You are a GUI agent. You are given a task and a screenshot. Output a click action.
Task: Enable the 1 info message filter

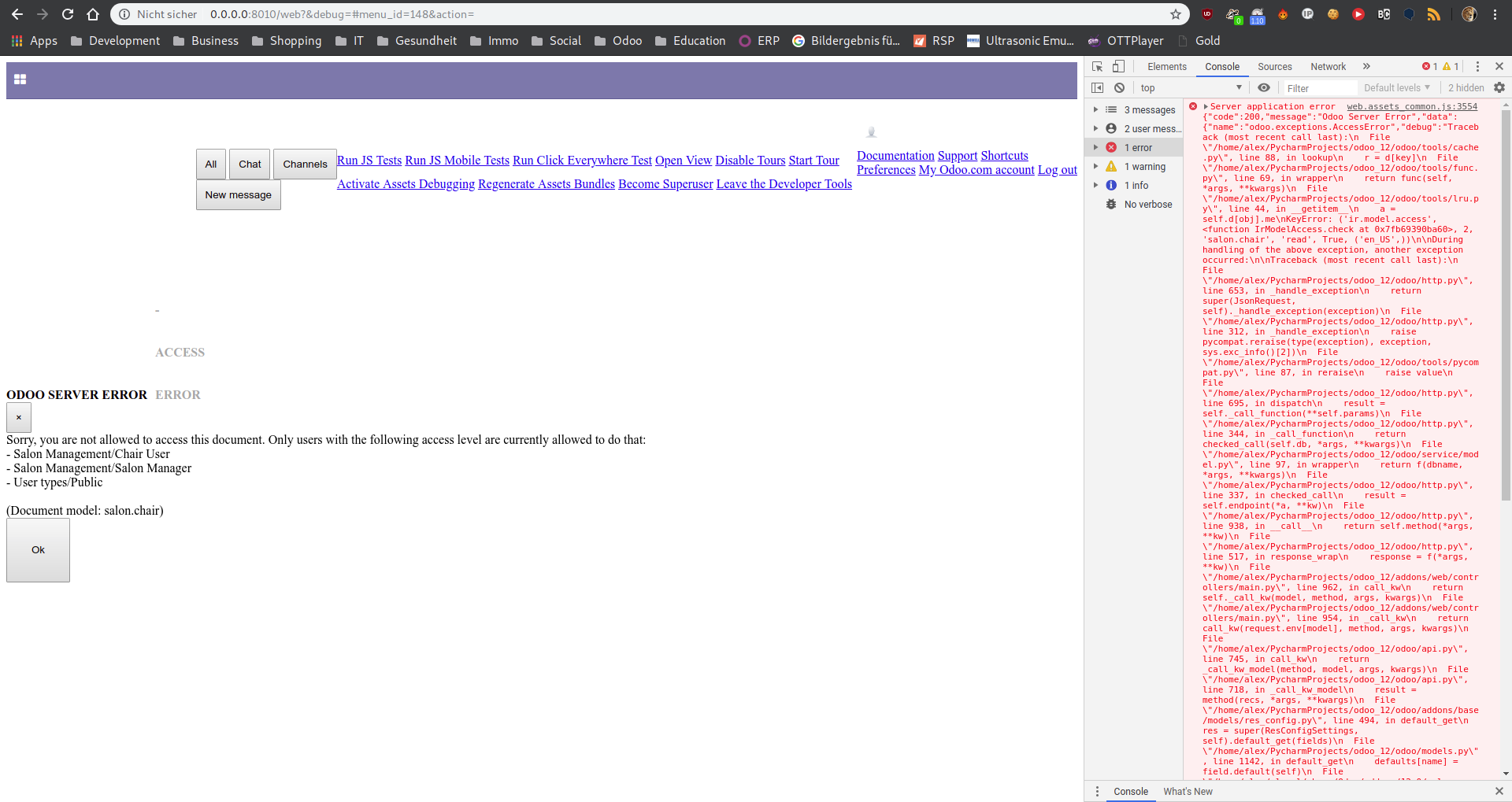tap(1134, 185)
